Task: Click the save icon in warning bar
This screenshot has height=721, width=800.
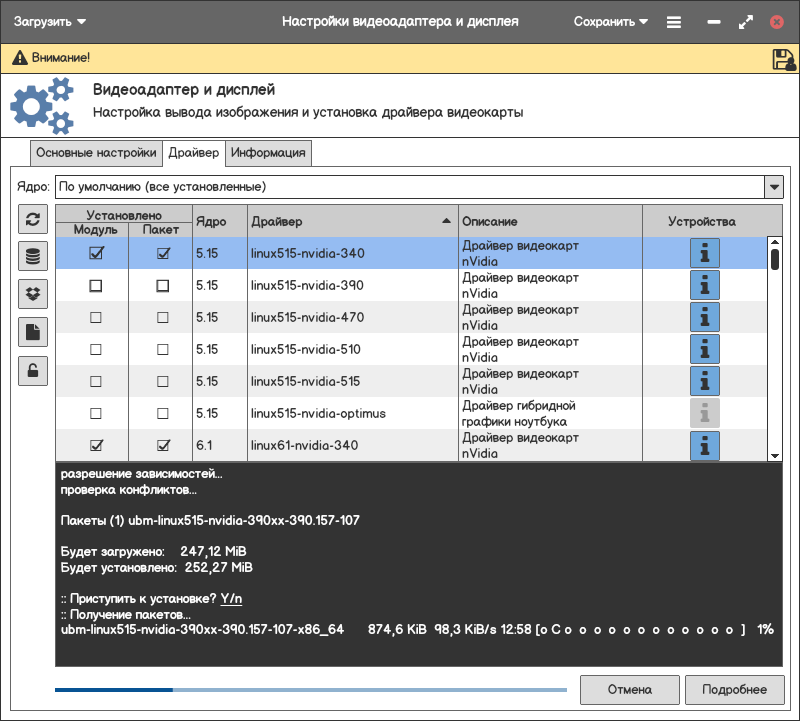Action: click(783, 59)
